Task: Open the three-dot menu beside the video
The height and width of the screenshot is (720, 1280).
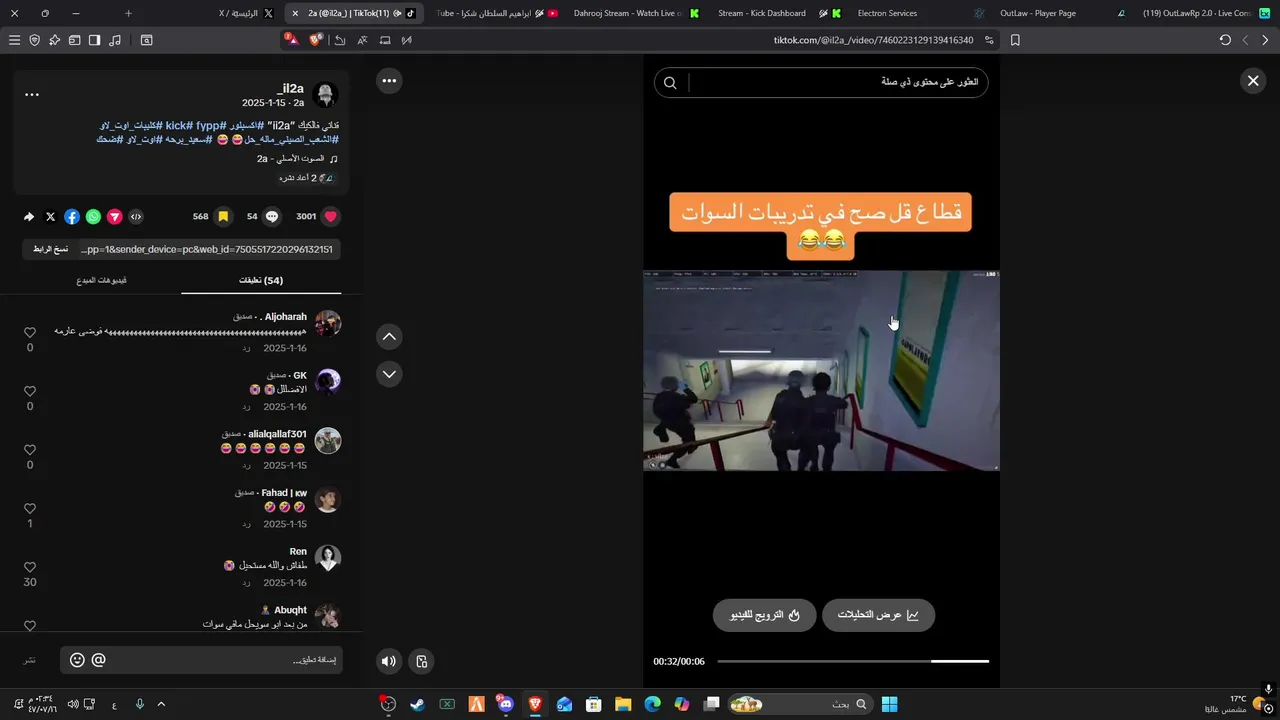Action: click(389, 81)
